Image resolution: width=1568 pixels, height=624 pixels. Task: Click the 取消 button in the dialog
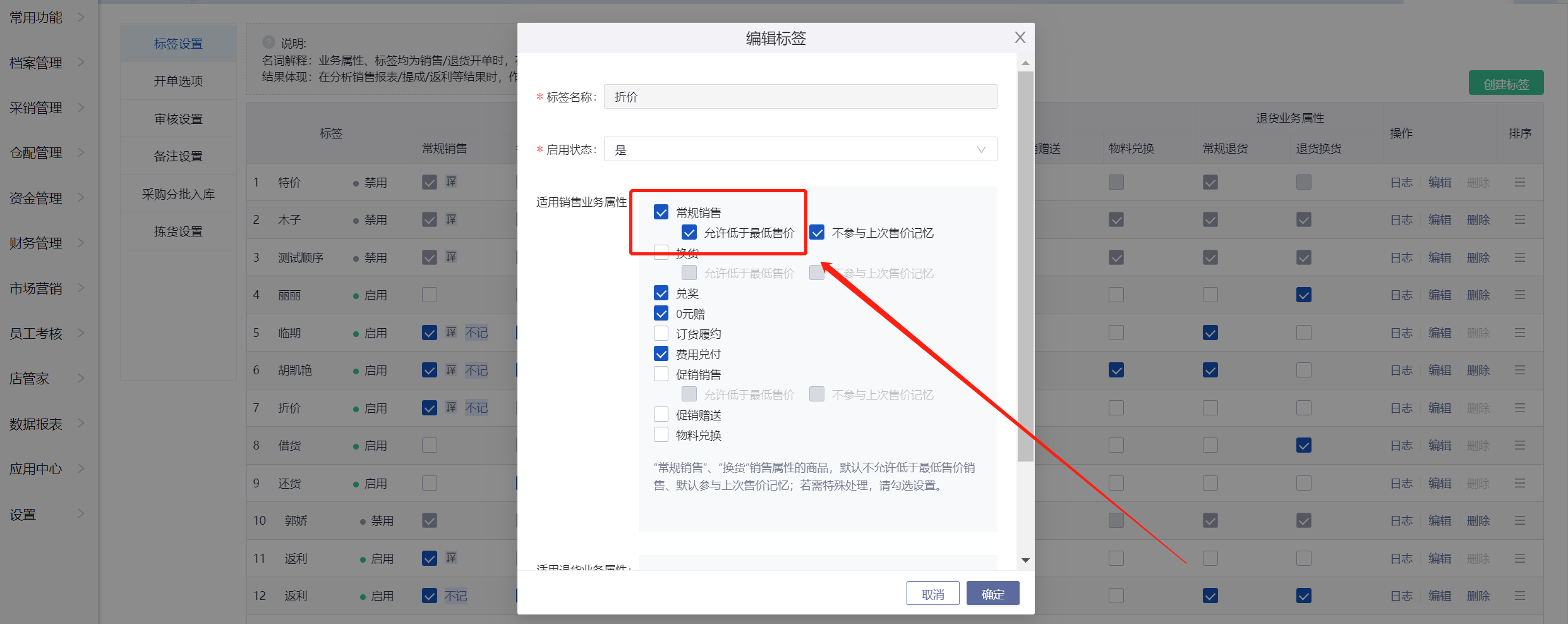pos(932,594)
